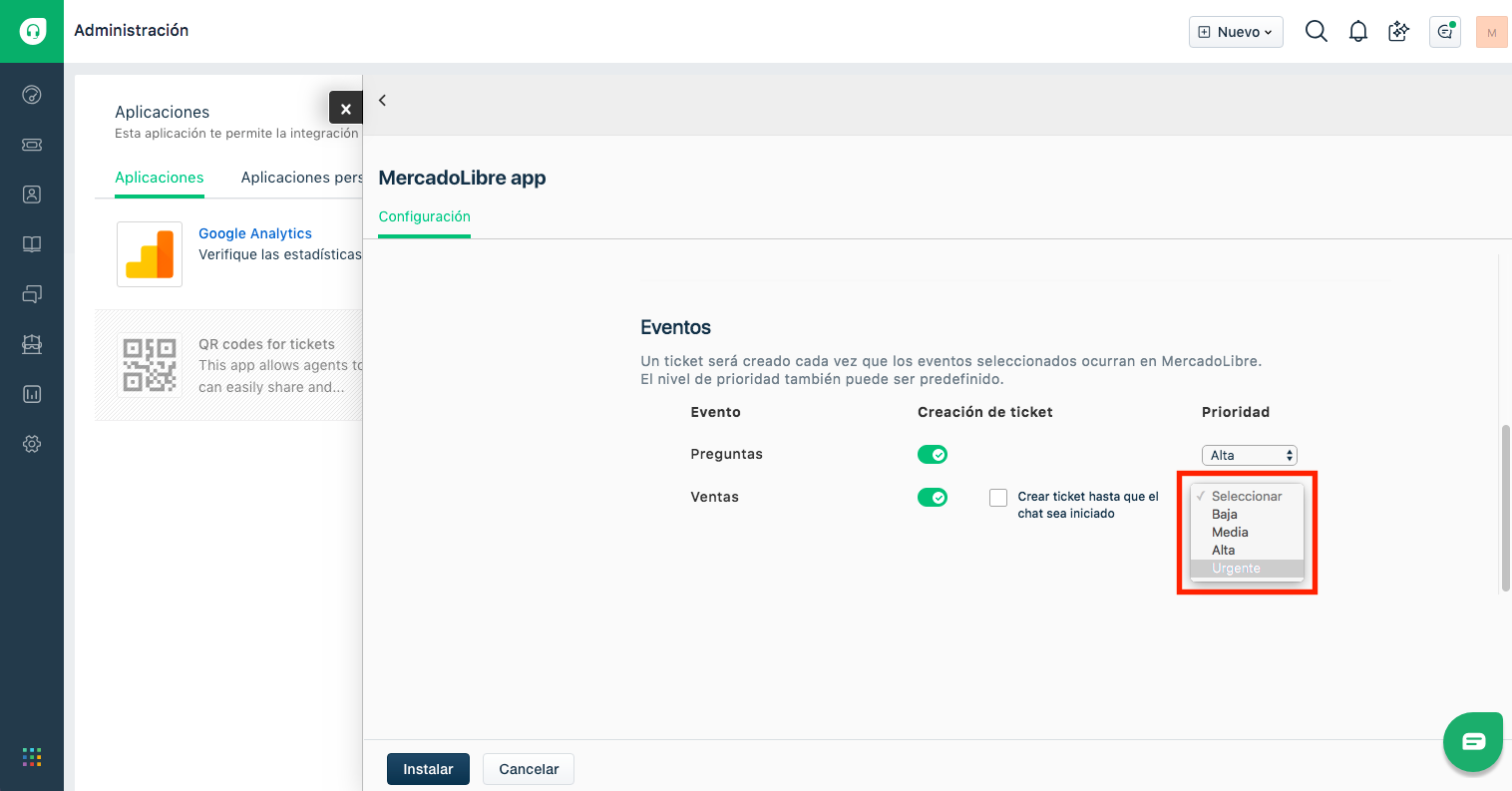Image resolution: width=1512 pixels, height=791 pixels.
Task: Open the green chat widget bubble
Action: 1473,741
